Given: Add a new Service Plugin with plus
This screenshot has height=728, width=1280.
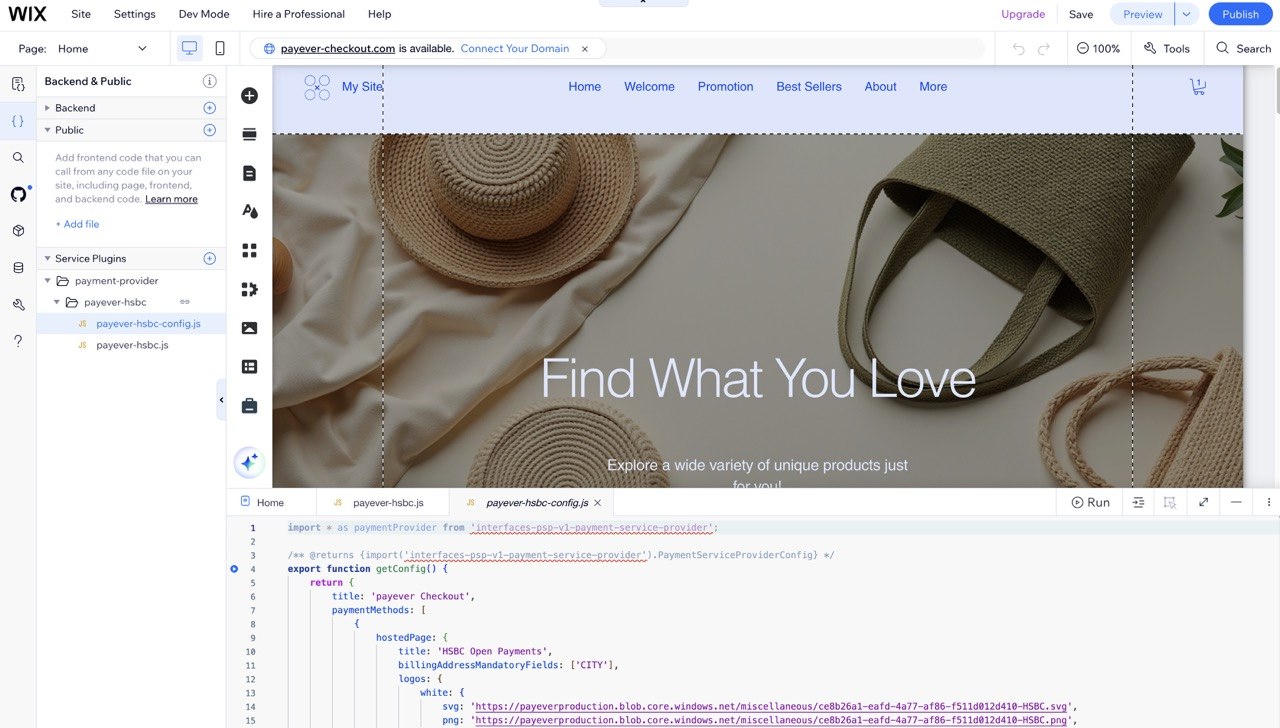Looking at the screenshot, I should coord(210,258).
